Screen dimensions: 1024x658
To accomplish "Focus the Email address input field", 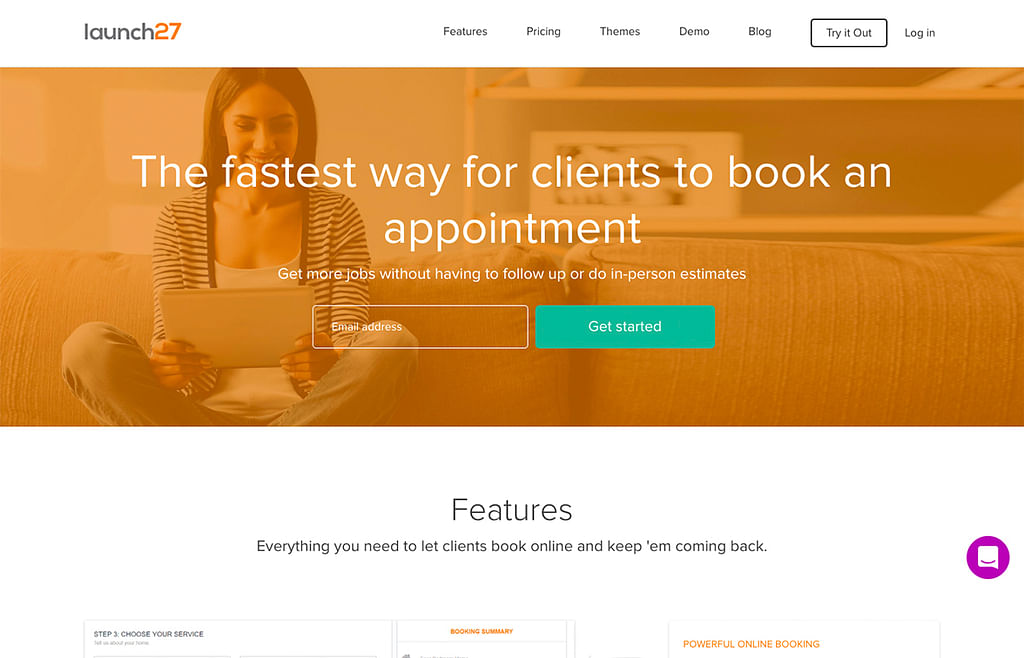I will pyautogui.click(x=420, y=326).
